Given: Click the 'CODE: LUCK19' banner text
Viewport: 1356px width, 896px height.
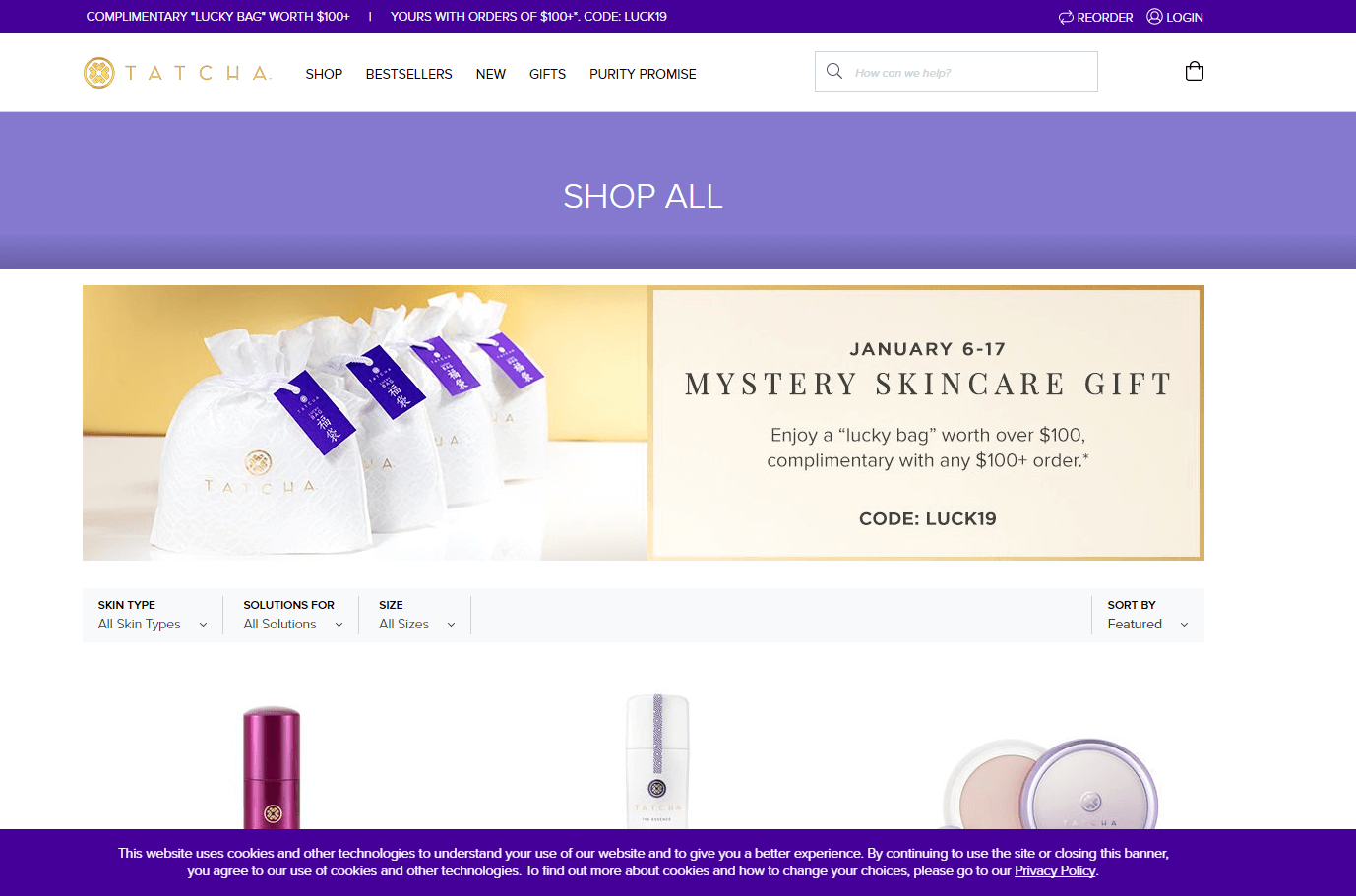Looking at the screenshot, I should pos(927,518).
